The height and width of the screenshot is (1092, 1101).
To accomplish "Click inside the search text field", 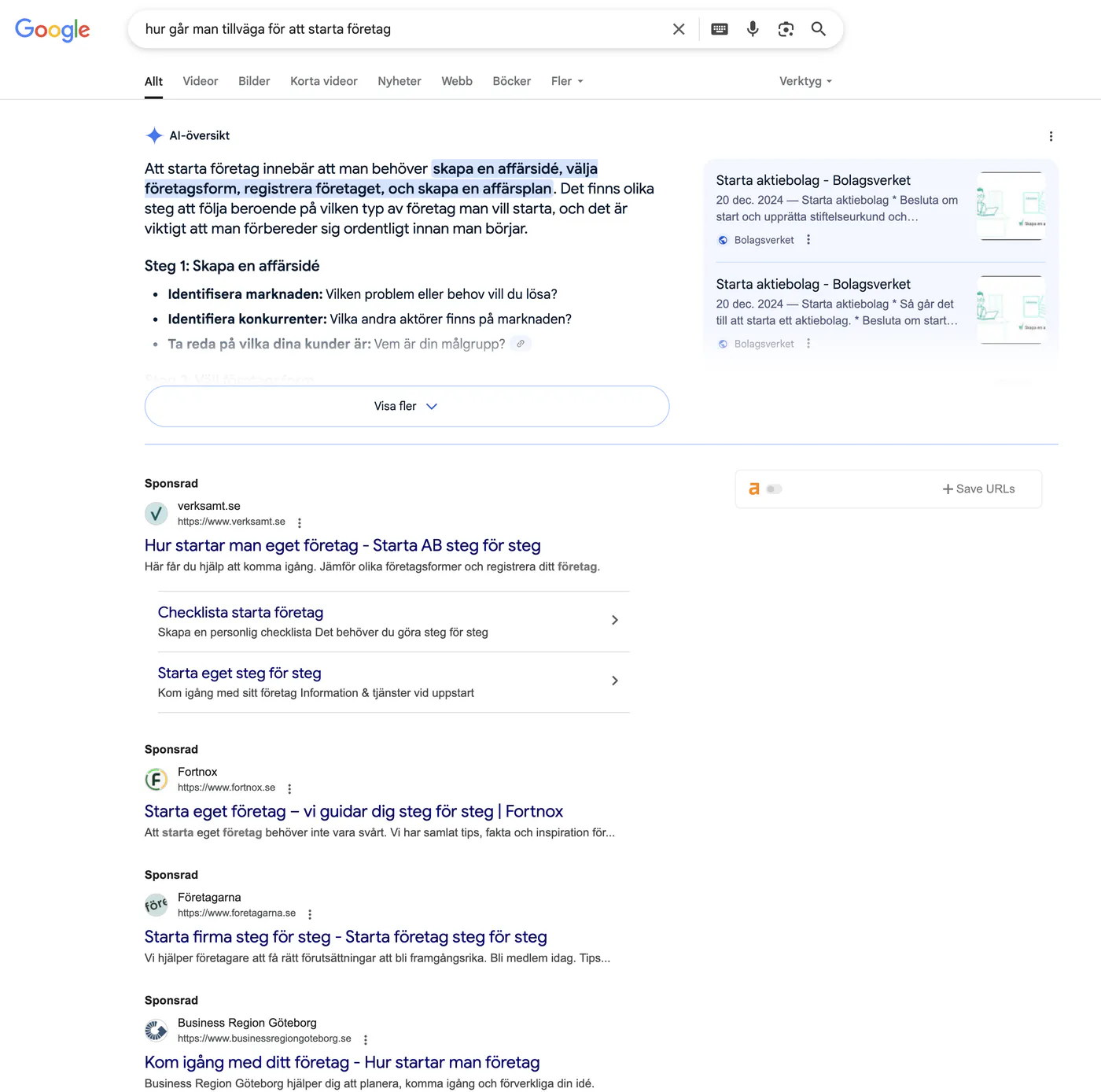I will click(x=393, y=29).
